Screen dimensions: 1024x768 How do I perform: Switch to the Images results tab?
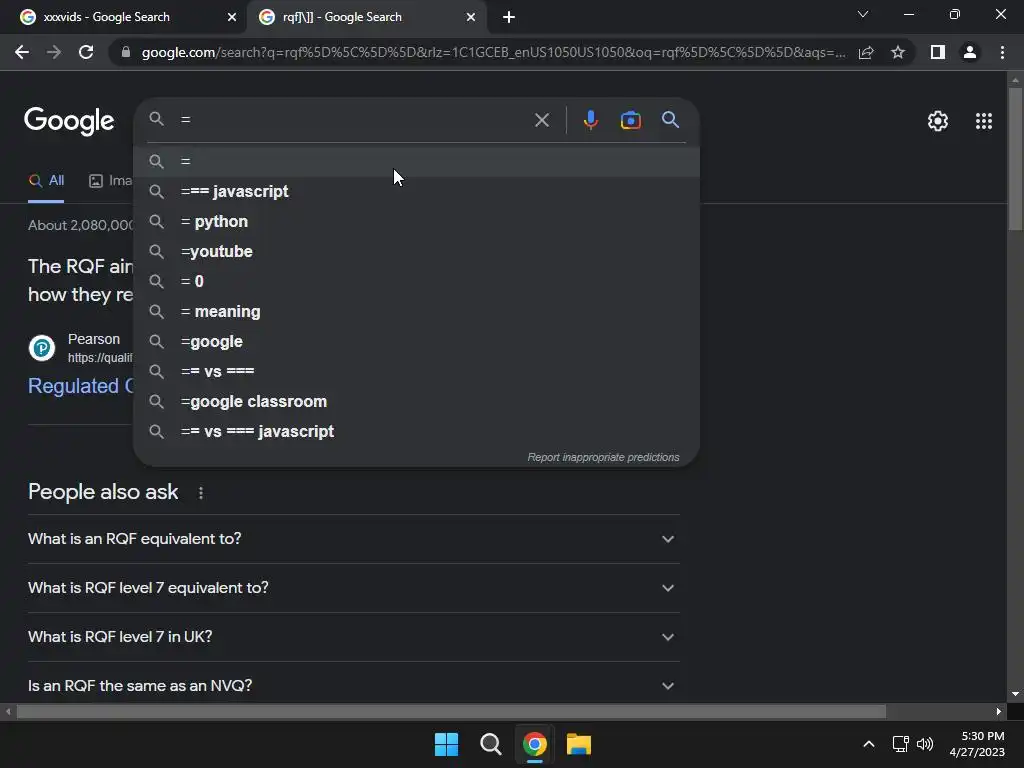(110, 181)
